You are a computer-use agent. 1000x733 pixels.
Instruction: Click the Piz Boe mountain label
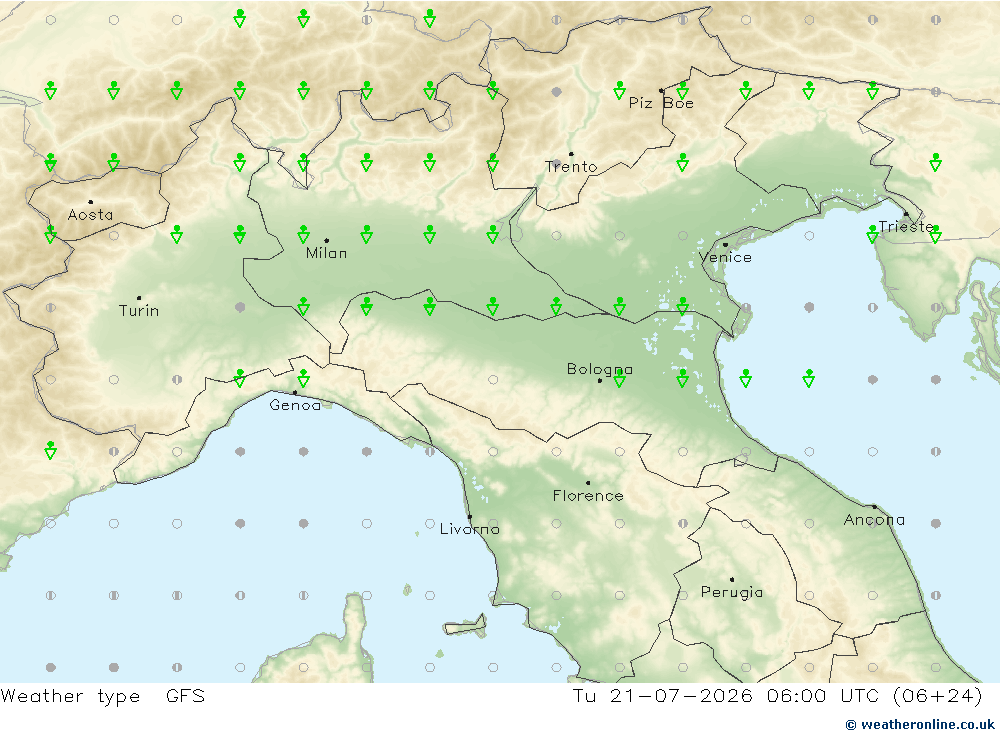pos(661,103)
